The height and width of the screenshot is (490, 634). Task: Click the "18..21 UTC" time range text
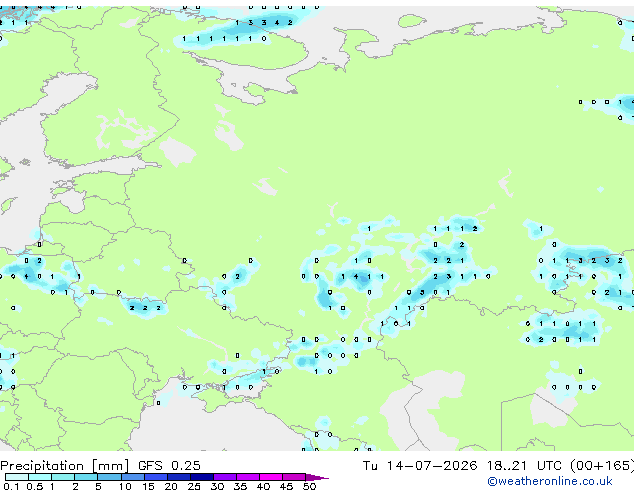[x=524, y=466]
